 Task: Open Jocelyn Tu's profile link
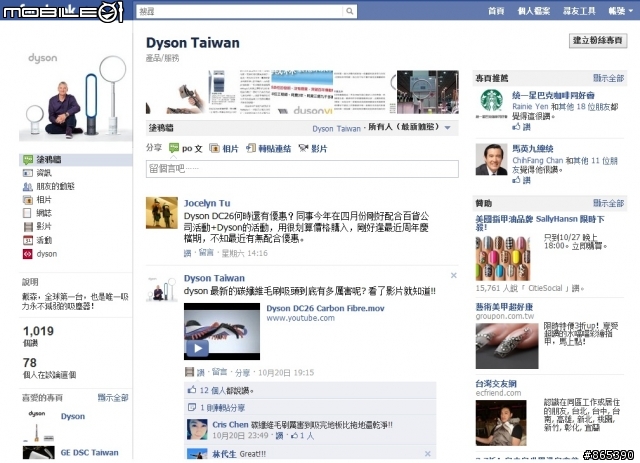point(207,203)
